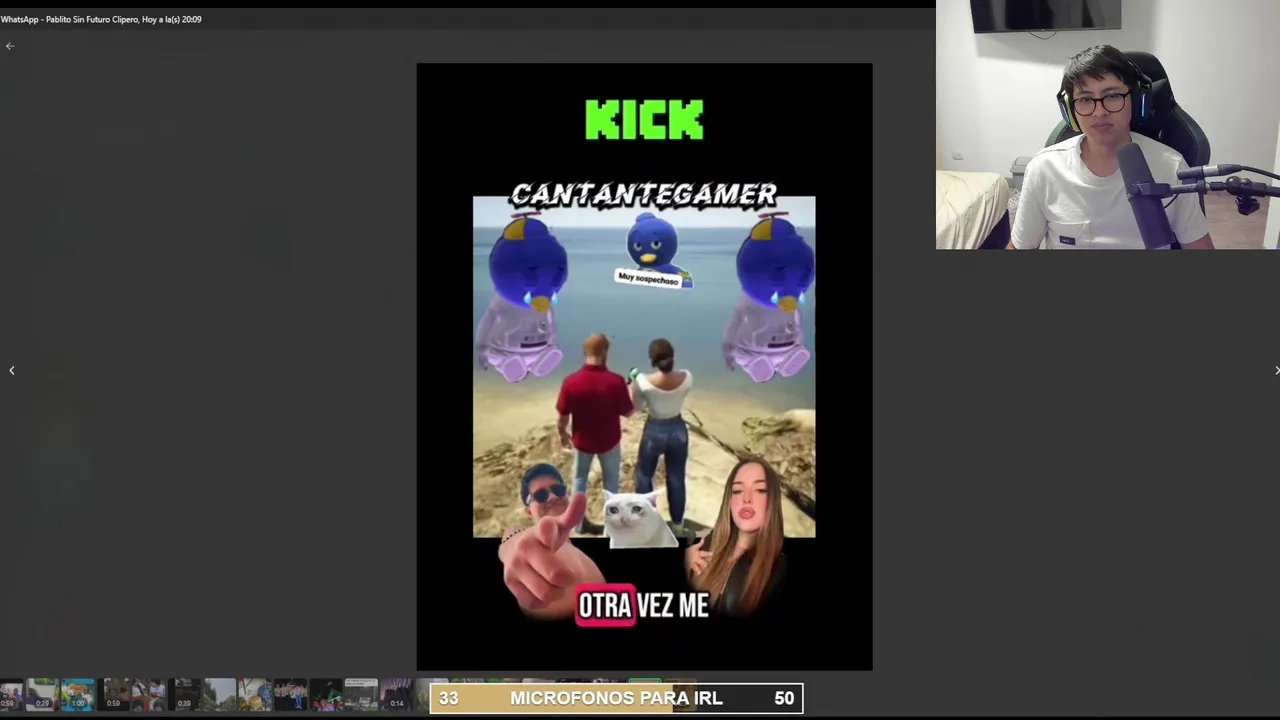Click the MICROFONOS PARA IRL goal bar
This screenshot has height=720, width=1280.
tap(616, 698)
